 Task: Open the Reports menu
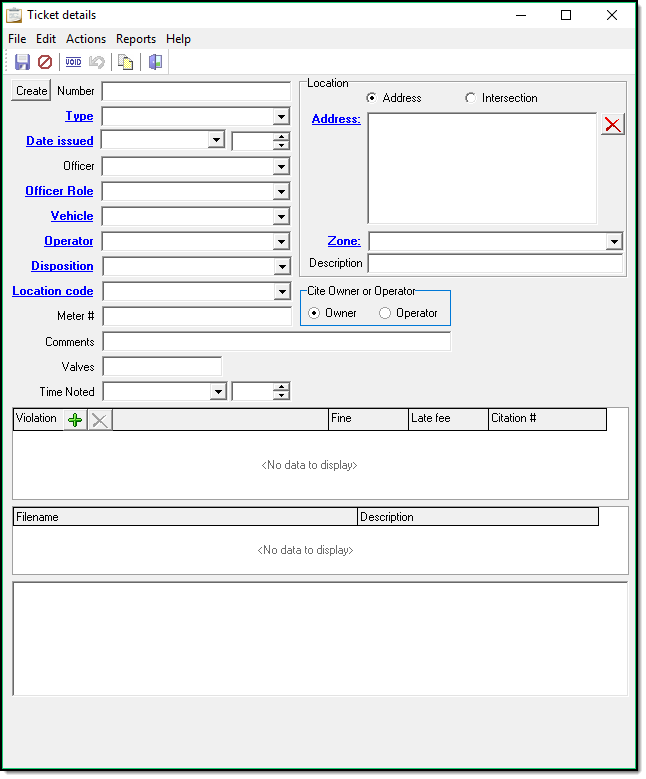click(x=136, y=39)
